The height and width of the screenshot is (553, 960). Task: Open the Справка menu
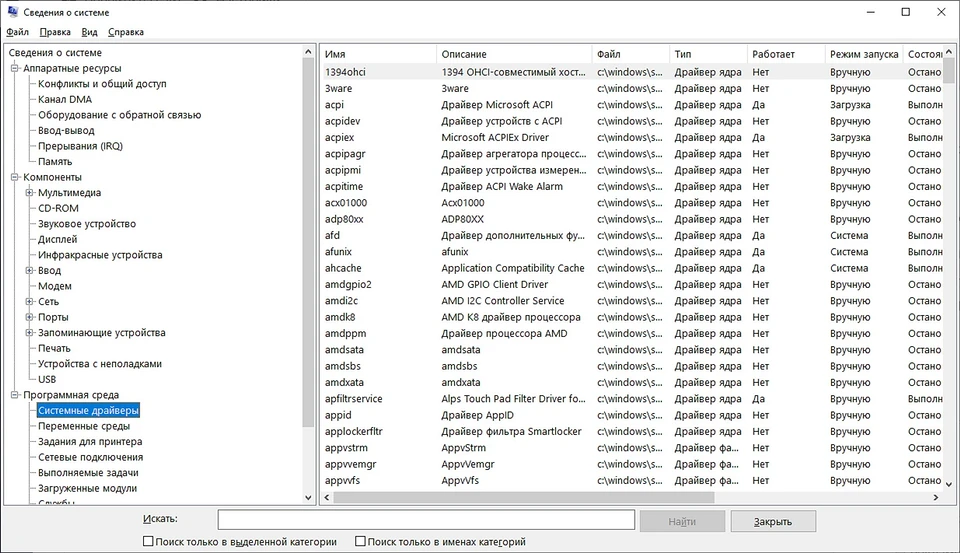click(x=126, y=32)
